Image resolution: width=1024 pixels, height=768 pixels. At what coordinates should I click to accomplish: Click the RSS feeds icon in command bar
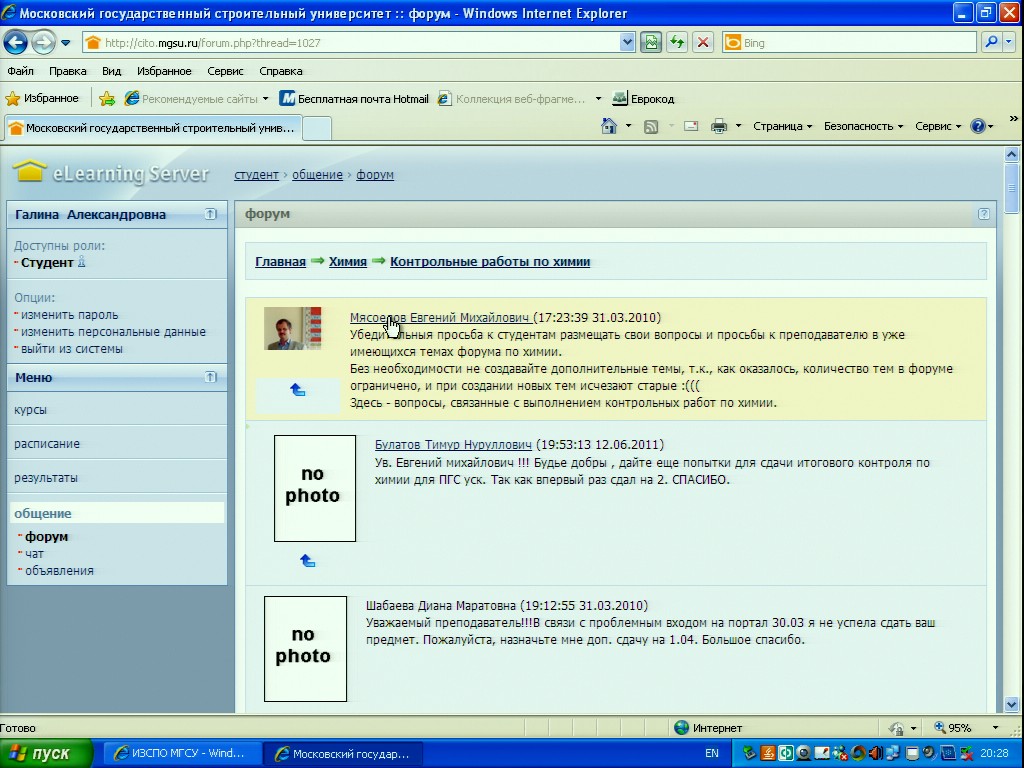tap(650, 127)
